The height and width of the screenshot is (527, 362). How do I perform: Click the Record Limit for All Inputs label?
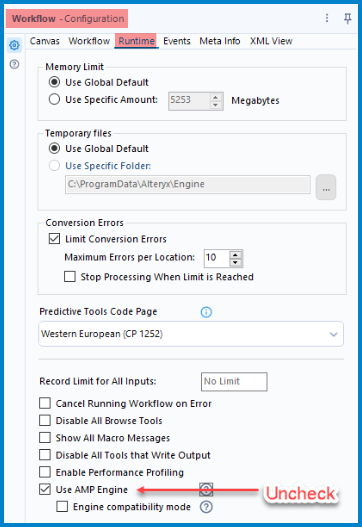98,381
